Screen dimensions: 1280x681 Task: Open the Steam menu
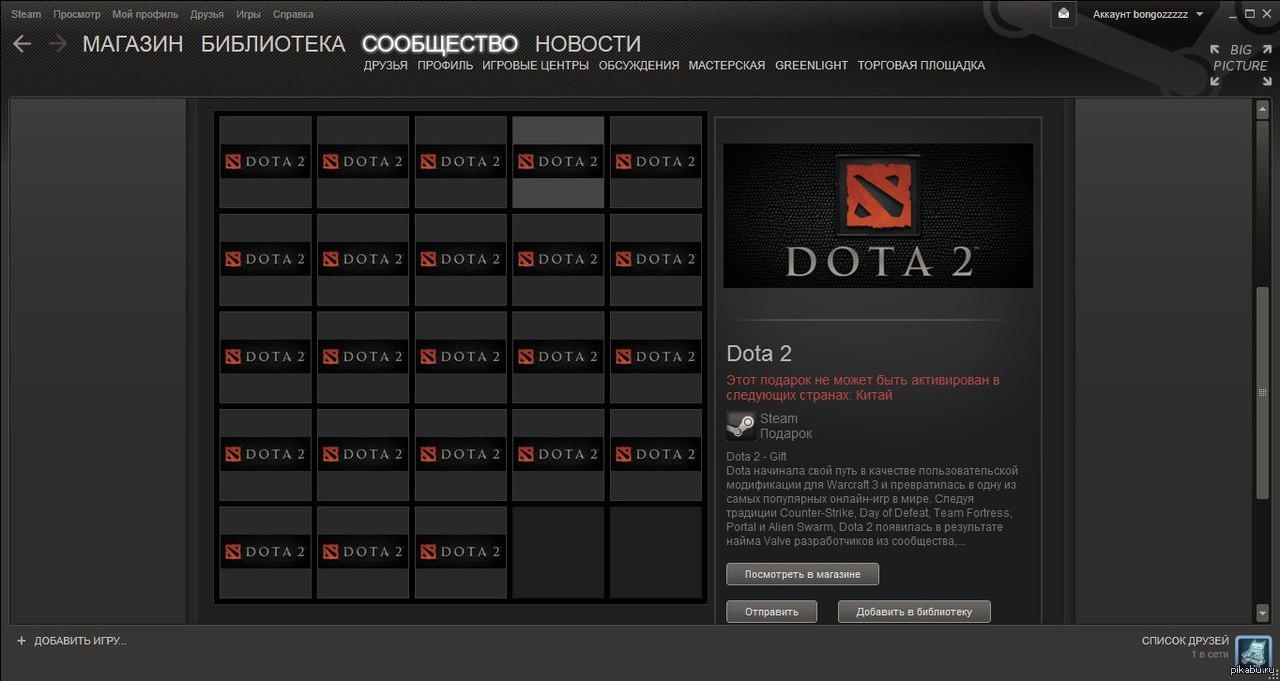[26, 14]
